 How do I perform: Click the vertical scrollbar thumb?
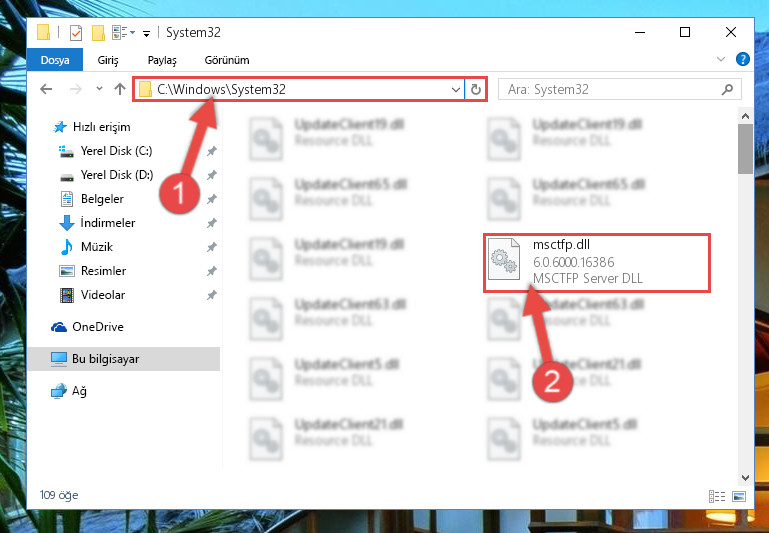745,149
